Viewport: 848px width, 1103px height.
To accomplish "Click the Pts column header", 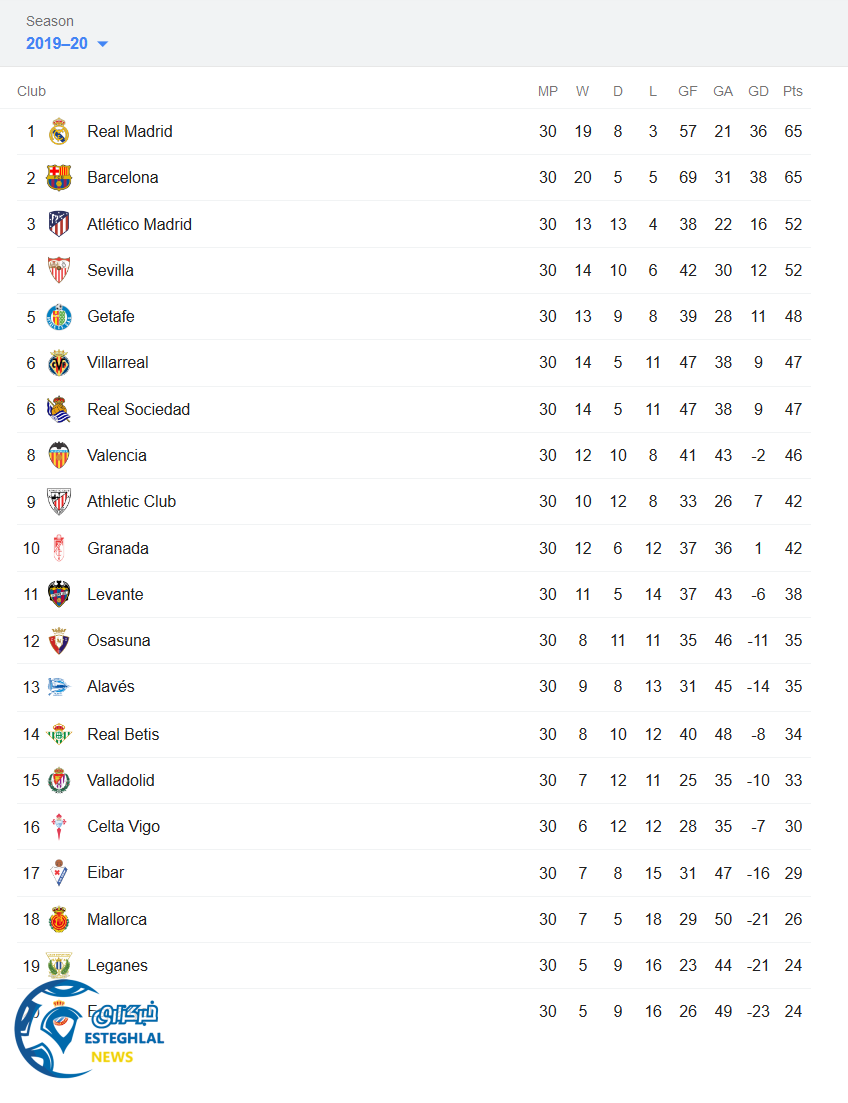I will tap(793, 91).
